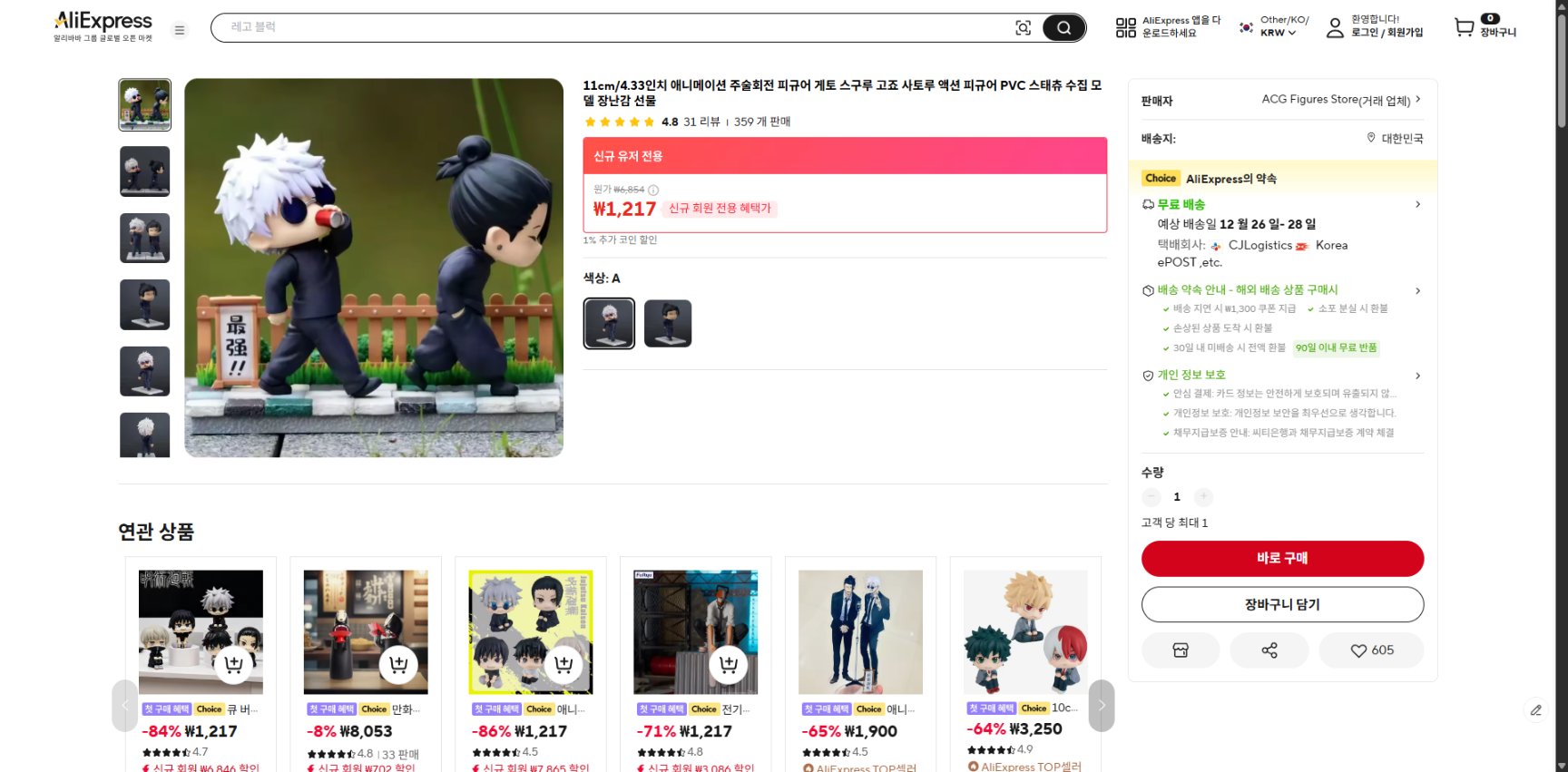Viewport: 1568px width, 772px height.
Task: Click the red Buy Now button
Action: (1282, 559)
